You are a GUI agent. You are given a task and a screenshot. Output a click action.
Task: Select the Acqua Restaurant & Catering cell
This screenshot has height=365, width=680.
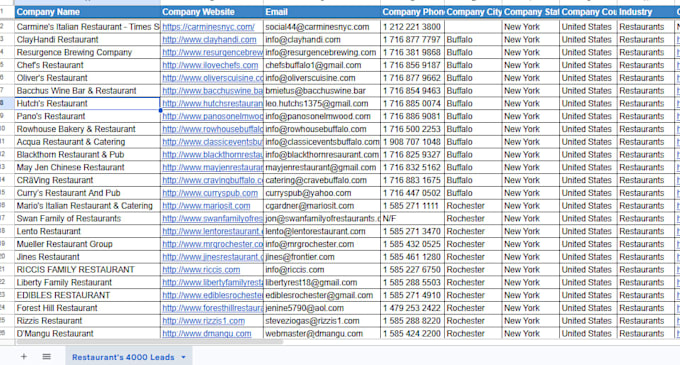88,142
